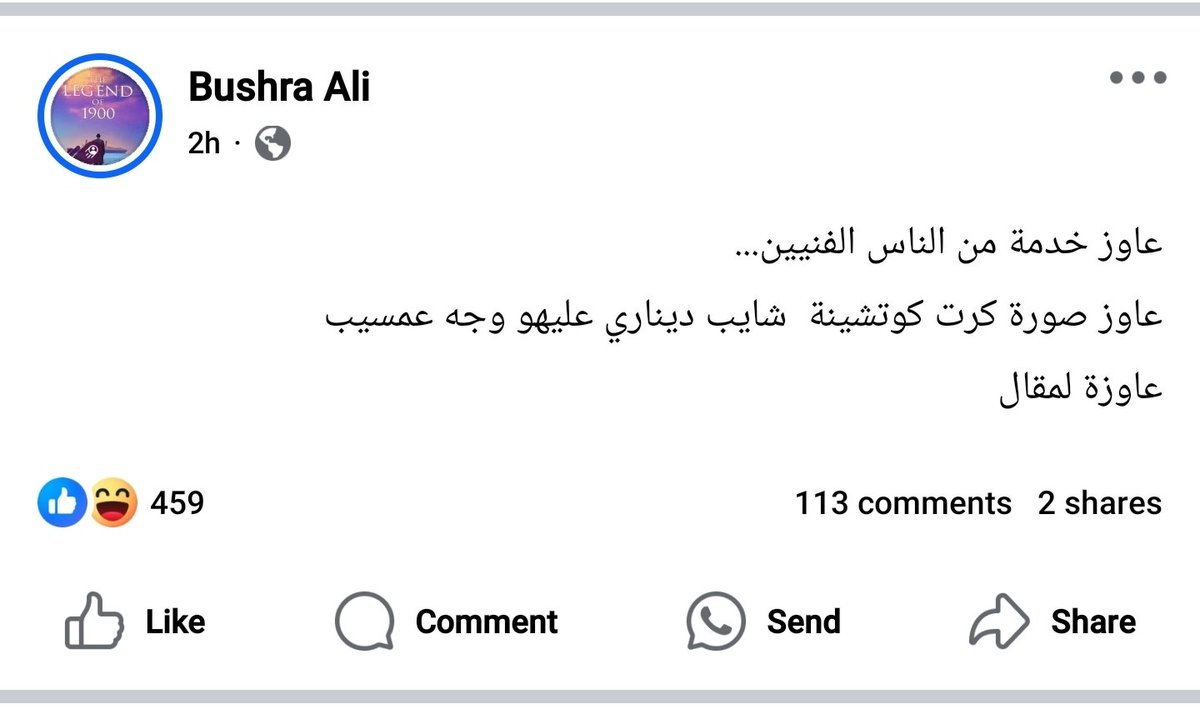Click the 459 reactions count
The width and height of the screenshot is (1200, 709).
click(x=177, y=503)
